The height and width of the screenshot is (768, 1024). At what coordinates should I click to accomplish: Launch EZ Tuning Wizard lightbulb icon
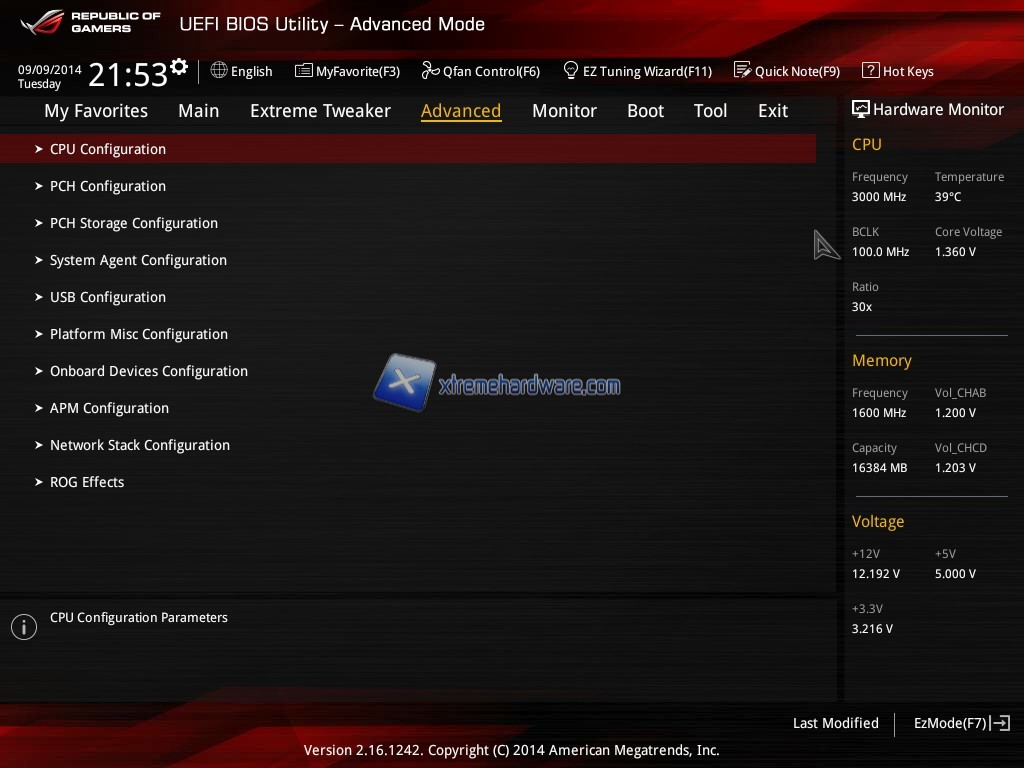click(x=571, y=71)
